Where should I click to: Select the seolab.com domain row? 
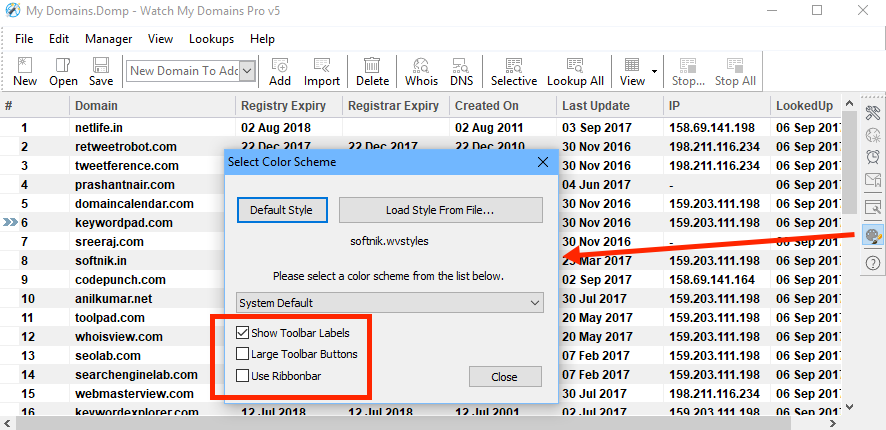pyautogui.click(x=421, y=355)
